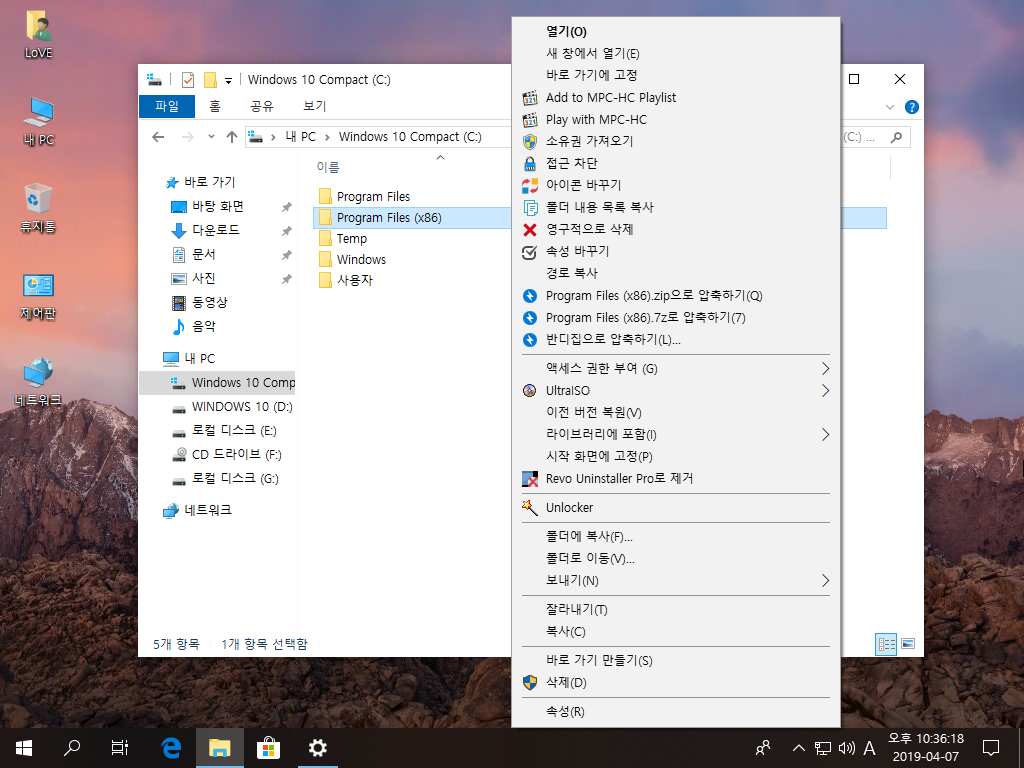The width and height of the screenshot is (1024, 768).
Task: Select the 사용자 folder
Action: coord(345,280)
